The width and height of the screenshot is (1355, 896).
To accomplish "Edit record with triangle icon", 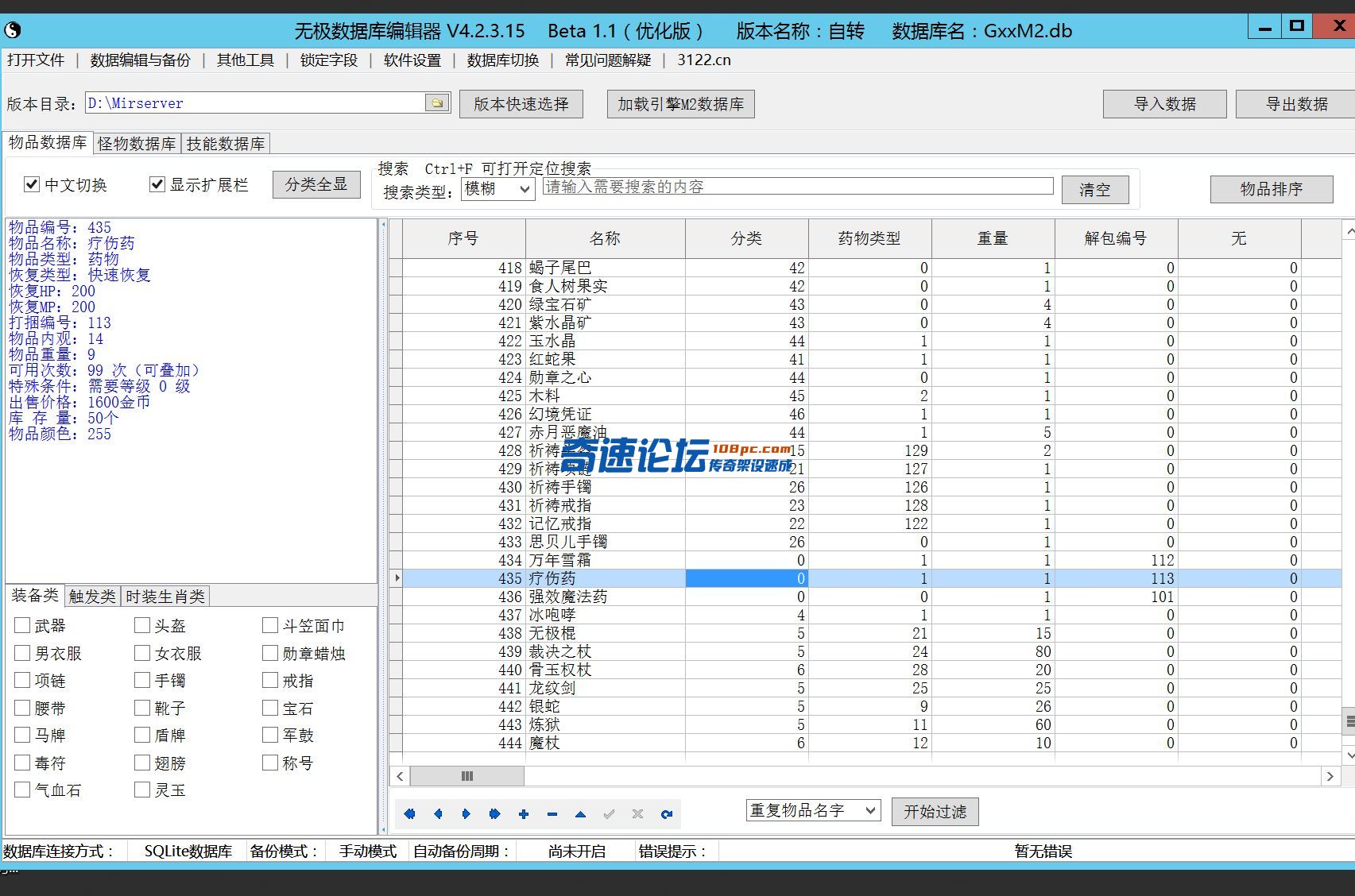I will click(x=580, y=813).
